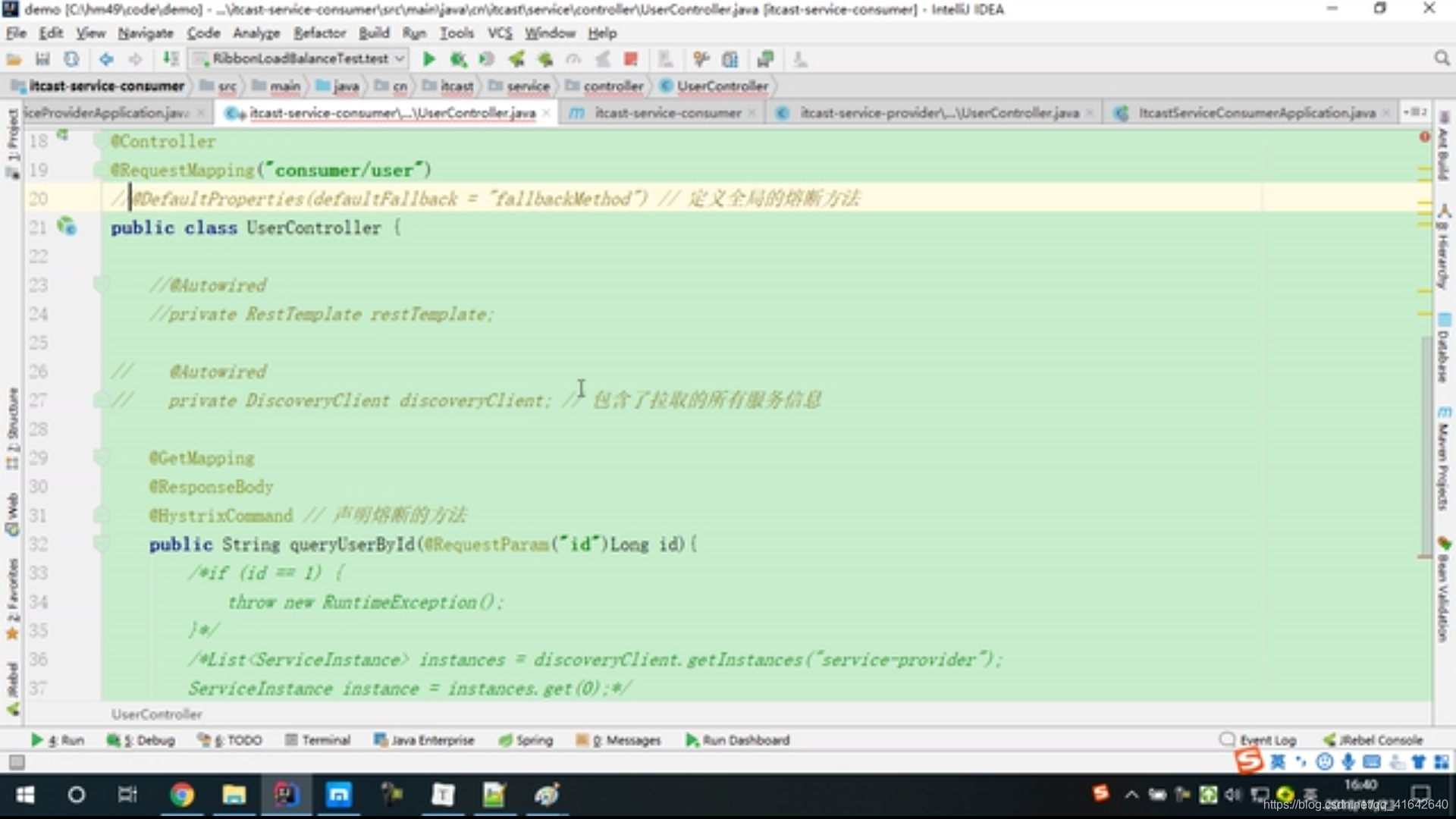Image resolution: width=1456 pixels, height=819 pixels.
Task: Click the Task View taskbar icon
Action: click(127, 795)
